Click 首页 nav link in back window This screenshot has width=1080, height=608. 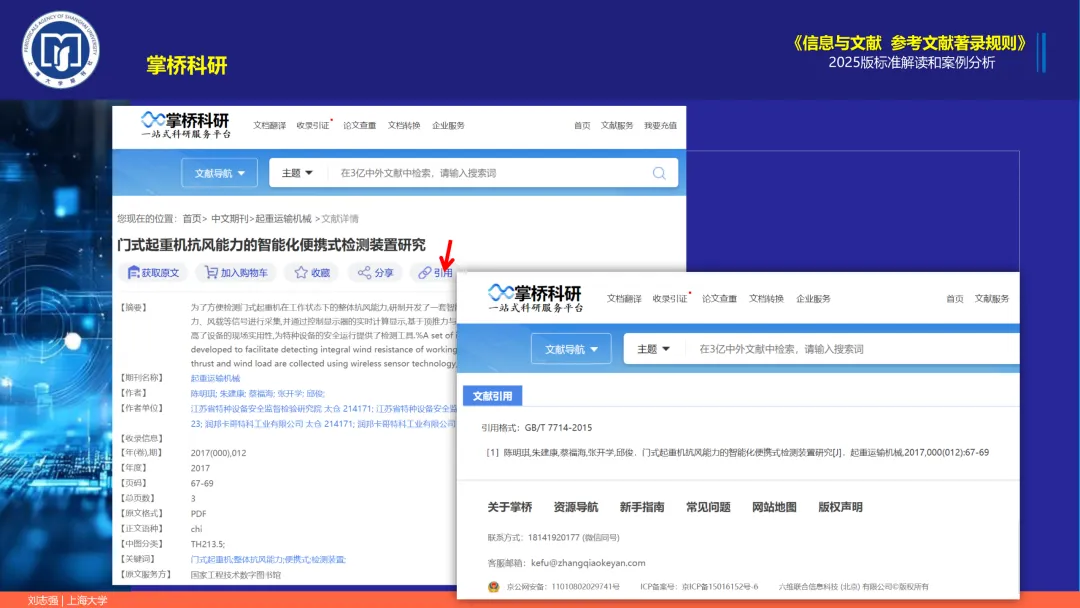(582, 125)
